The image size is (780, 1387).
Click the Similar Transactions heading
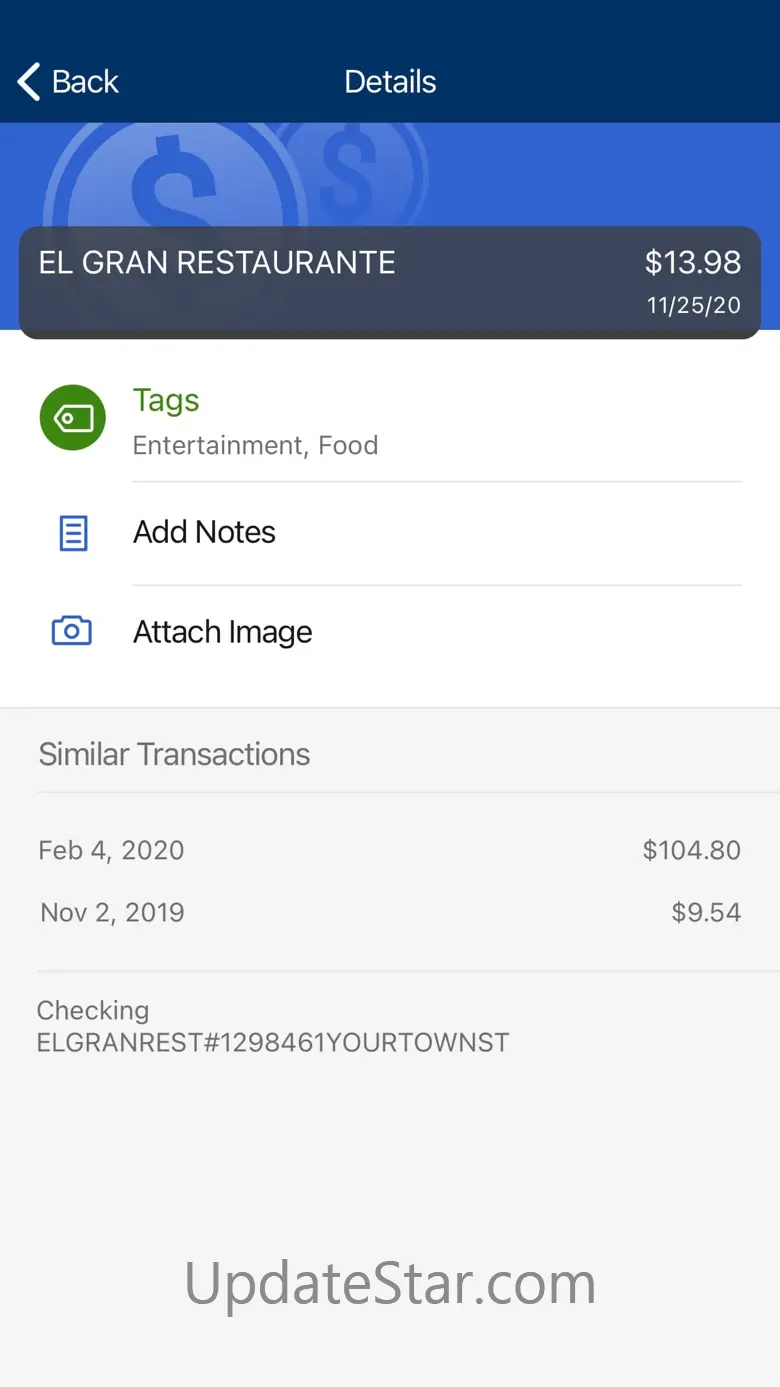174,754
